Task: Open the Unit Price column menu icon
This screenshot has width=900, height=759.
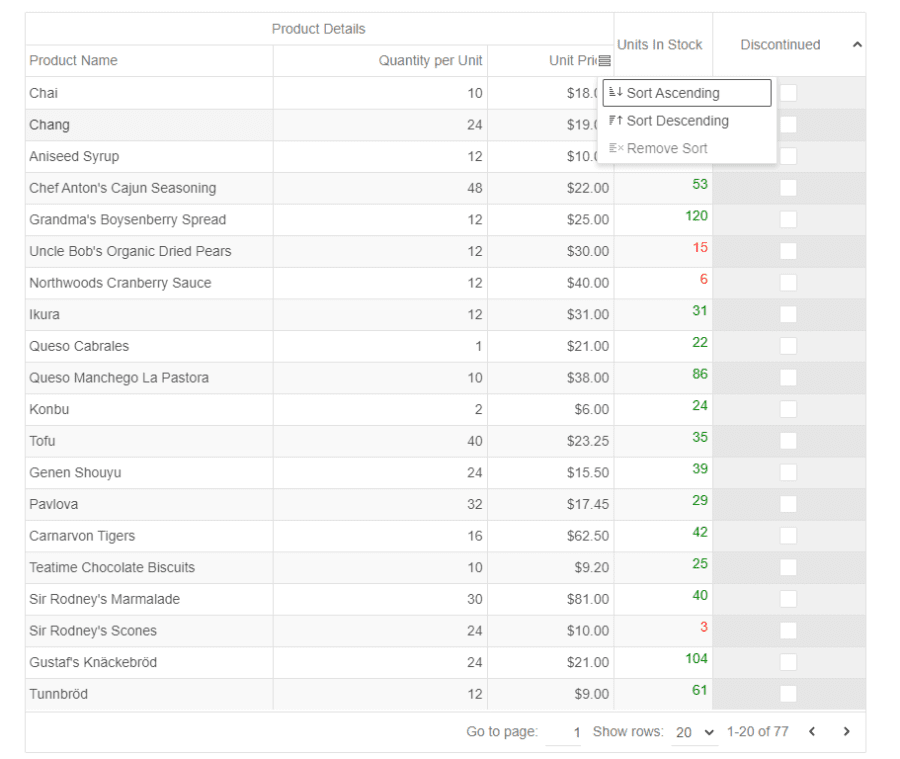Action: click(x=604, y=61)
